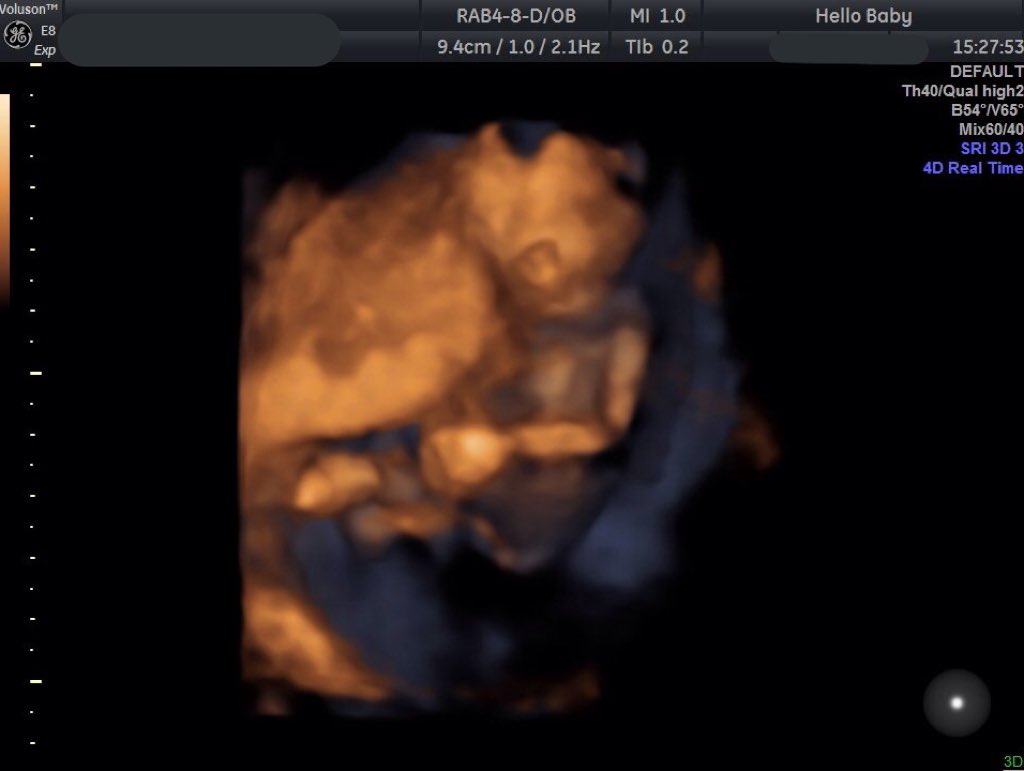Click the 'MI 1.0' readout
1024x771 pixels.
[x=657, y=16]
